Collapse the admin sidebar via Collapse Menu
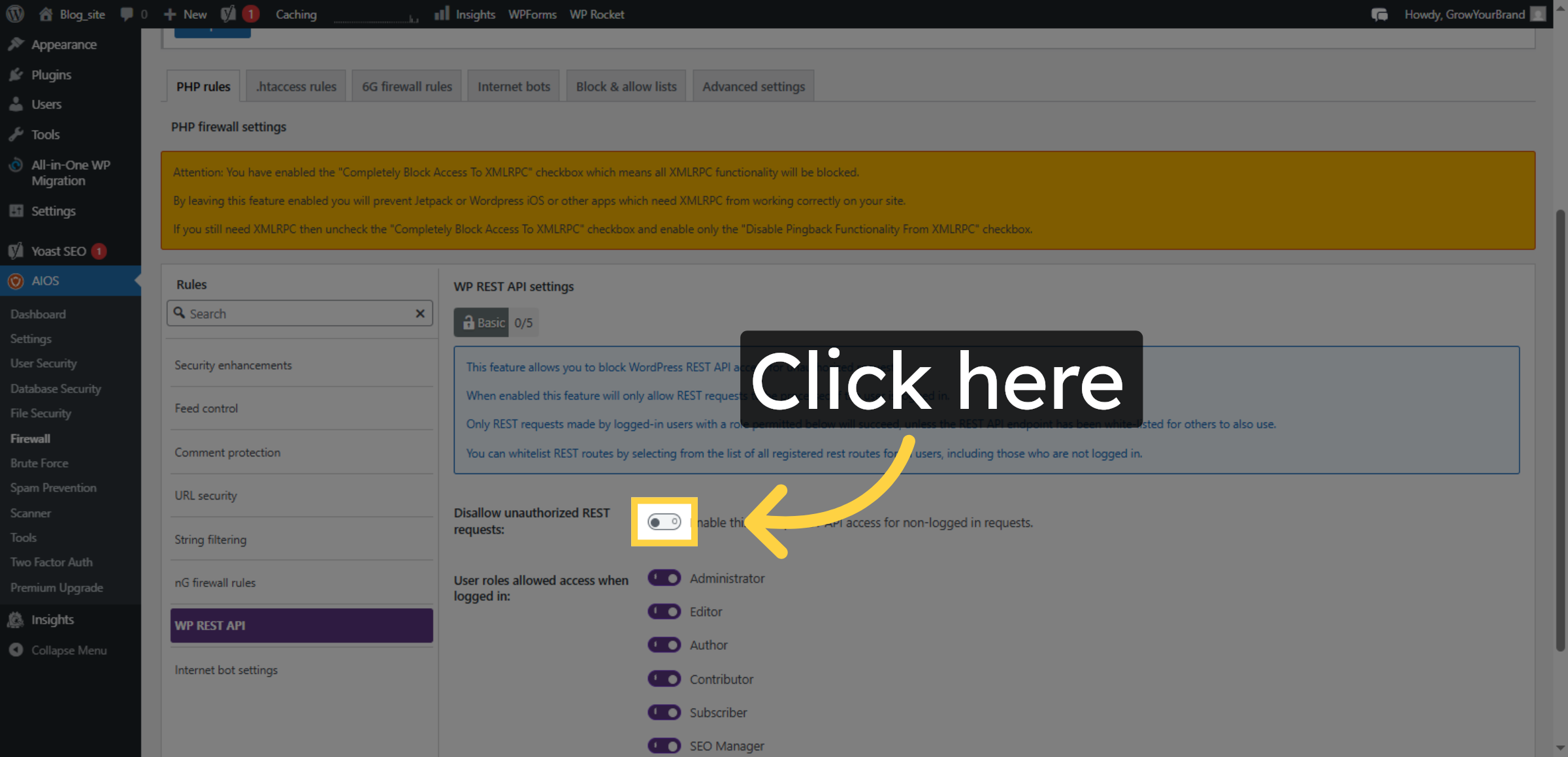 coord(69,650)
